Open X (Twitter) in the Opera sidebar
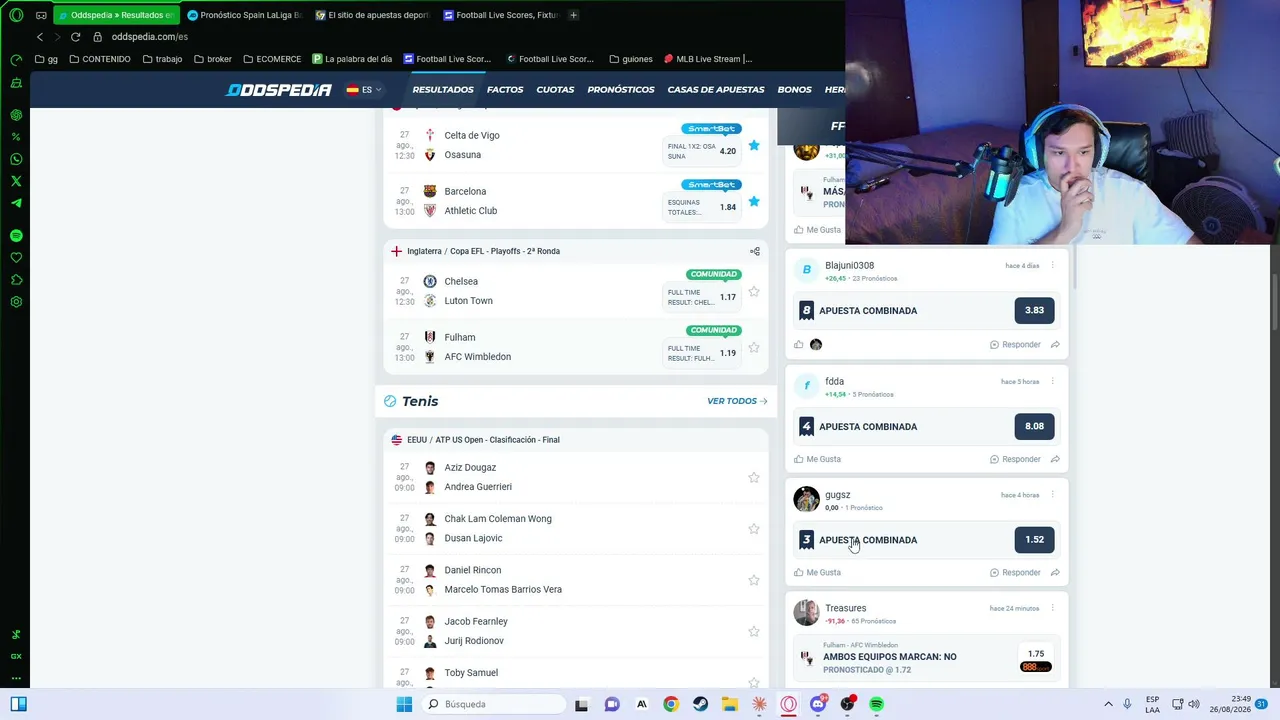1280x720 pixels. (x=16, y=181)
